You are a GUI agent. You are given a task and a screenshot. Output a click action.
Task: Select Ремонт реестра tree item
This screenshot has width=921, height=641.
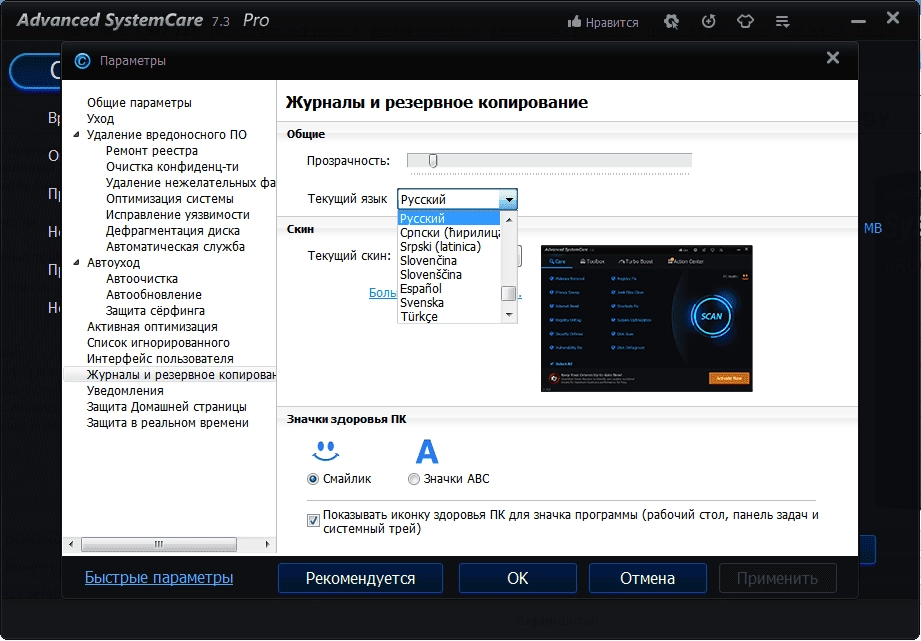152,151
